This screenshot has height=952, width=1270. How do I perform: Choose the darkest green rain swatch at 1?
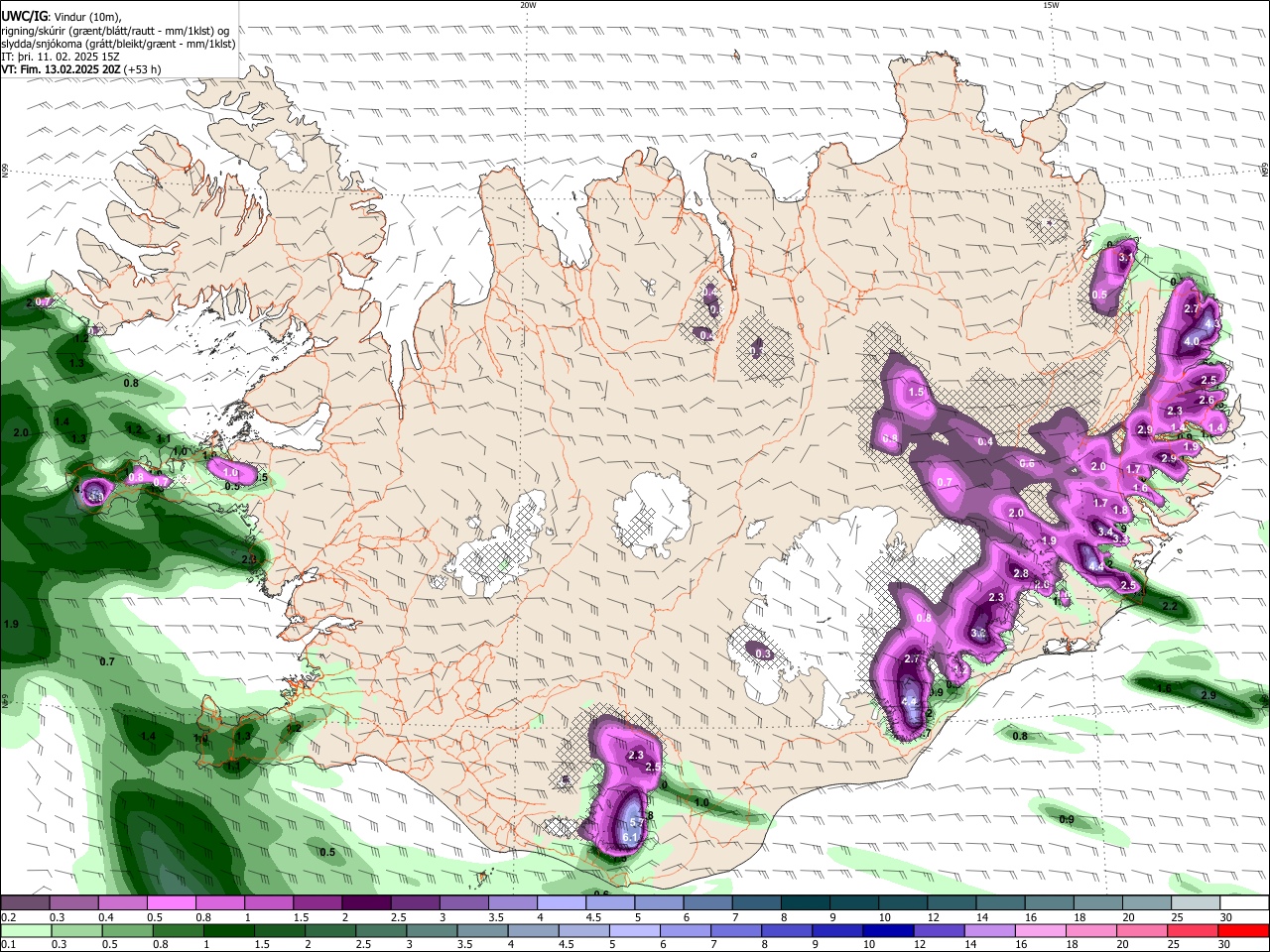point(227,931)
